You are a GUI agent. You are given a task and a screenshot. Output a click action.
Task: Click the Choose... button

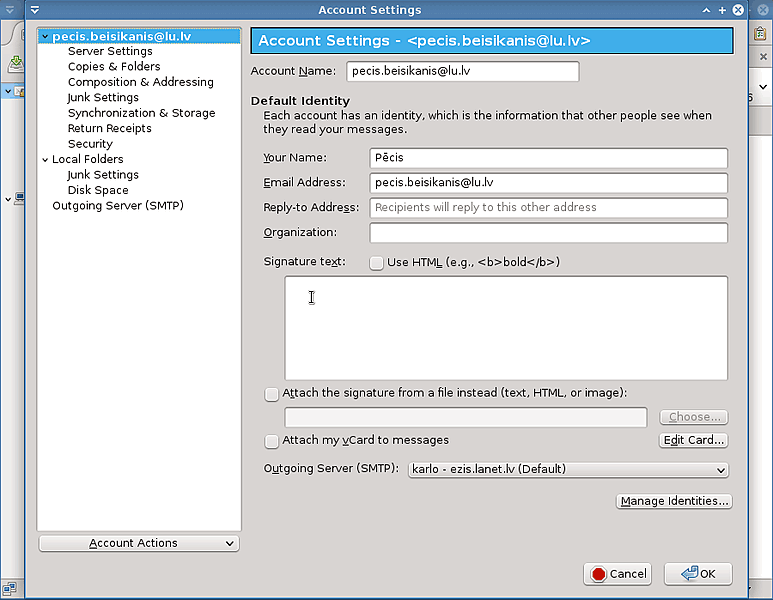[x=694, y=417]
